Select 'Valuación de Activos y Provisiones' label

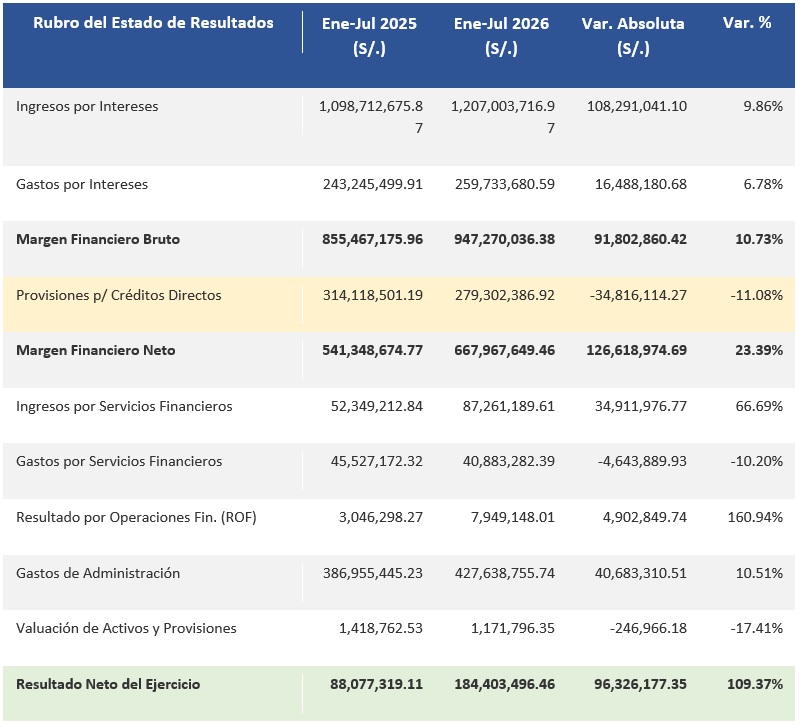click(x=126, y=628)
